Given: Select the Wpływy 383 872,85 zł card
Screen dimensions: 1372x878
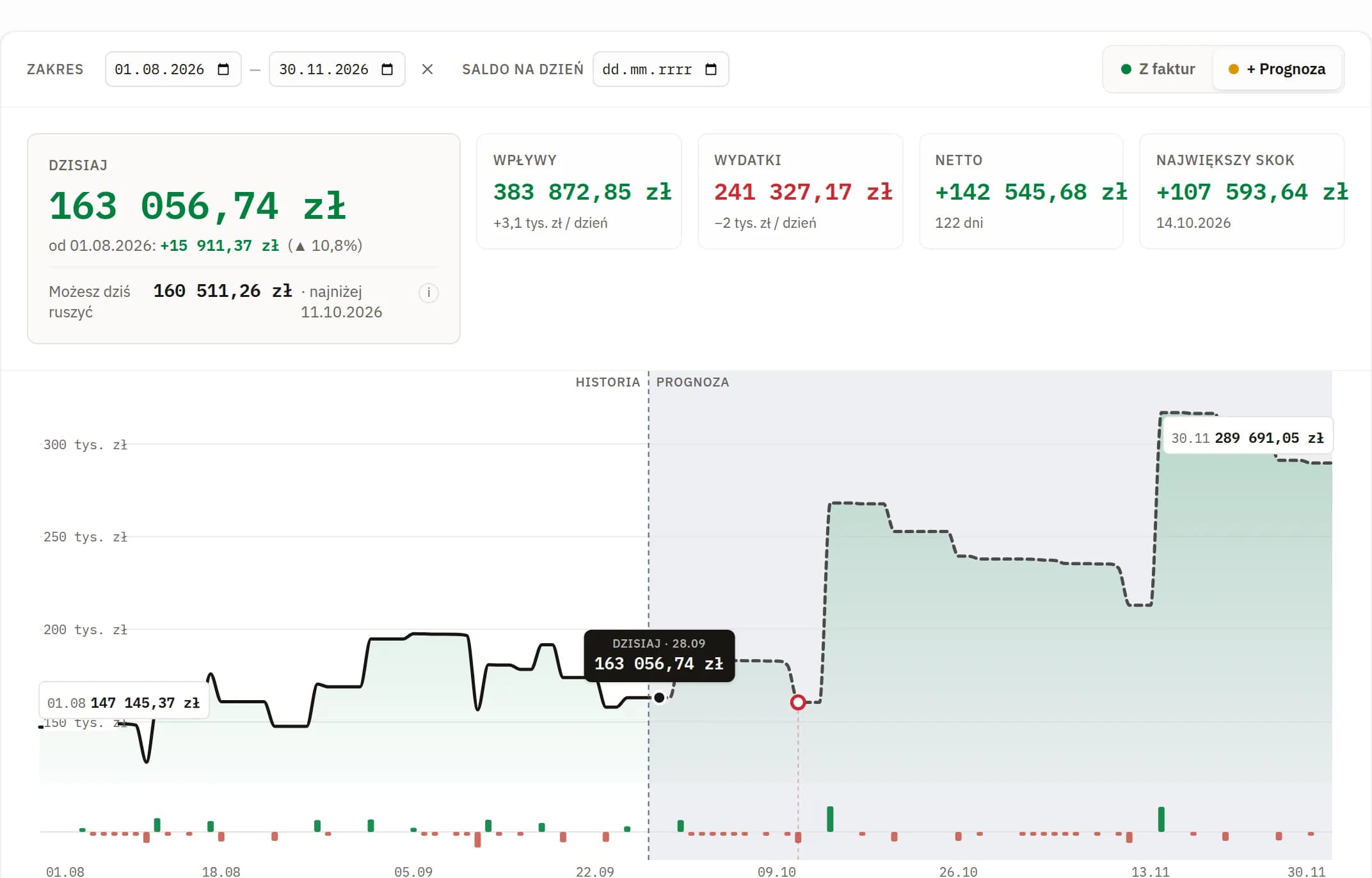Looking at the screenshot, I should [579, 191].
